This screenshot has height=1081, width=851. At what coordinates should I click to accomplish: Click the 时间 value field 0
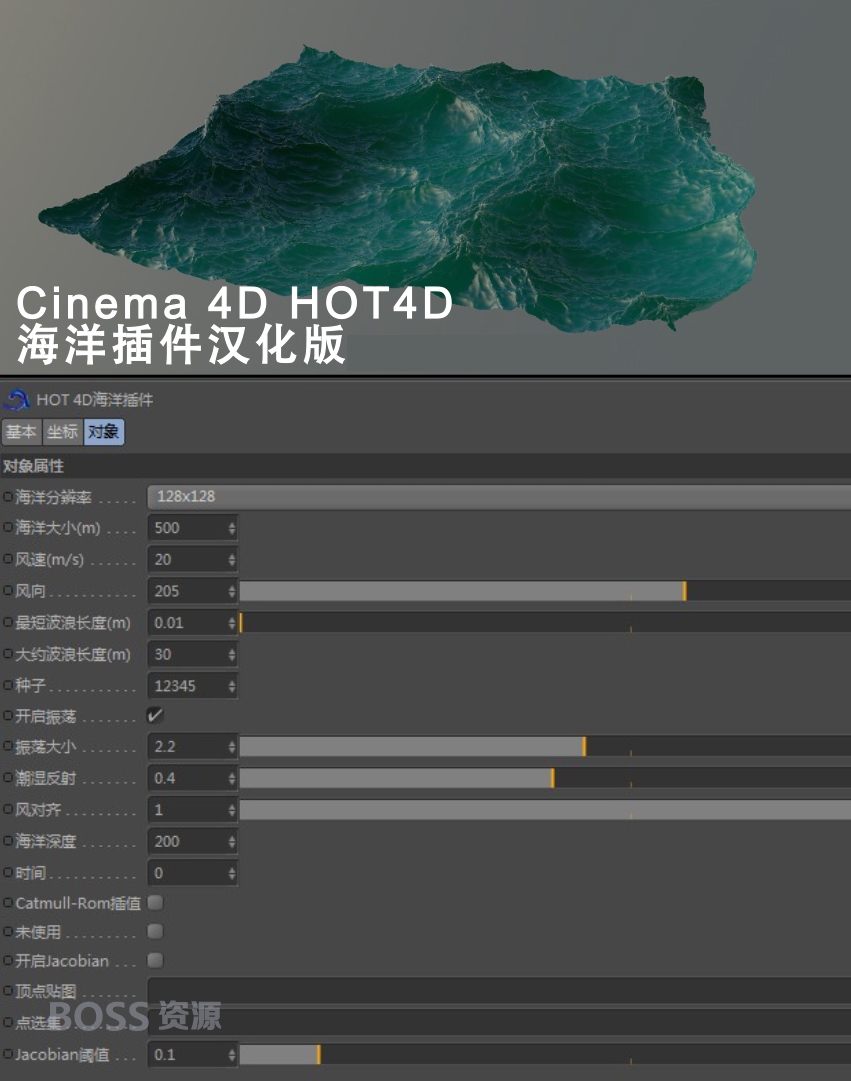click(187, 873)
